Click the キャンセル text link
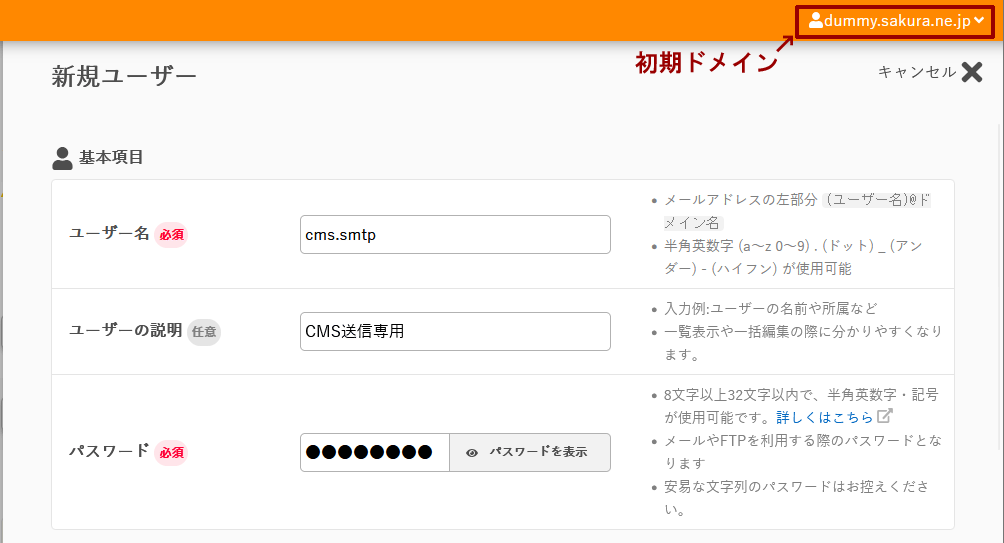Screen dimensions: 1004x543 (916, 72)
